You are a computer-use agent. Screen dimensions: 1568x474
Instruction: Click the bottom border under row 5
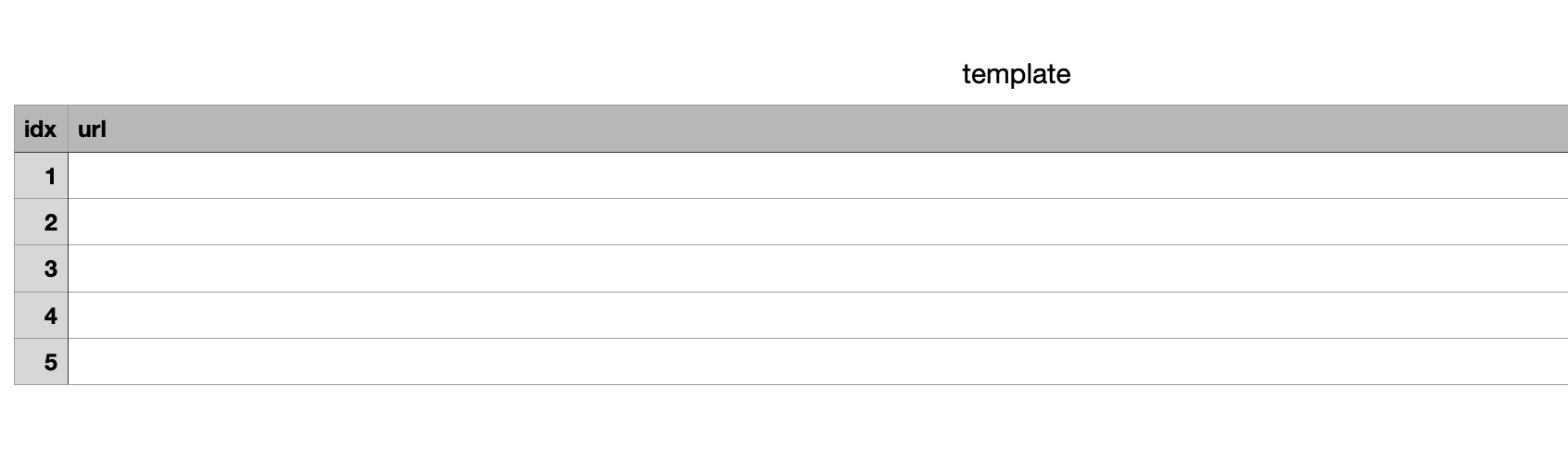[791, 384]
